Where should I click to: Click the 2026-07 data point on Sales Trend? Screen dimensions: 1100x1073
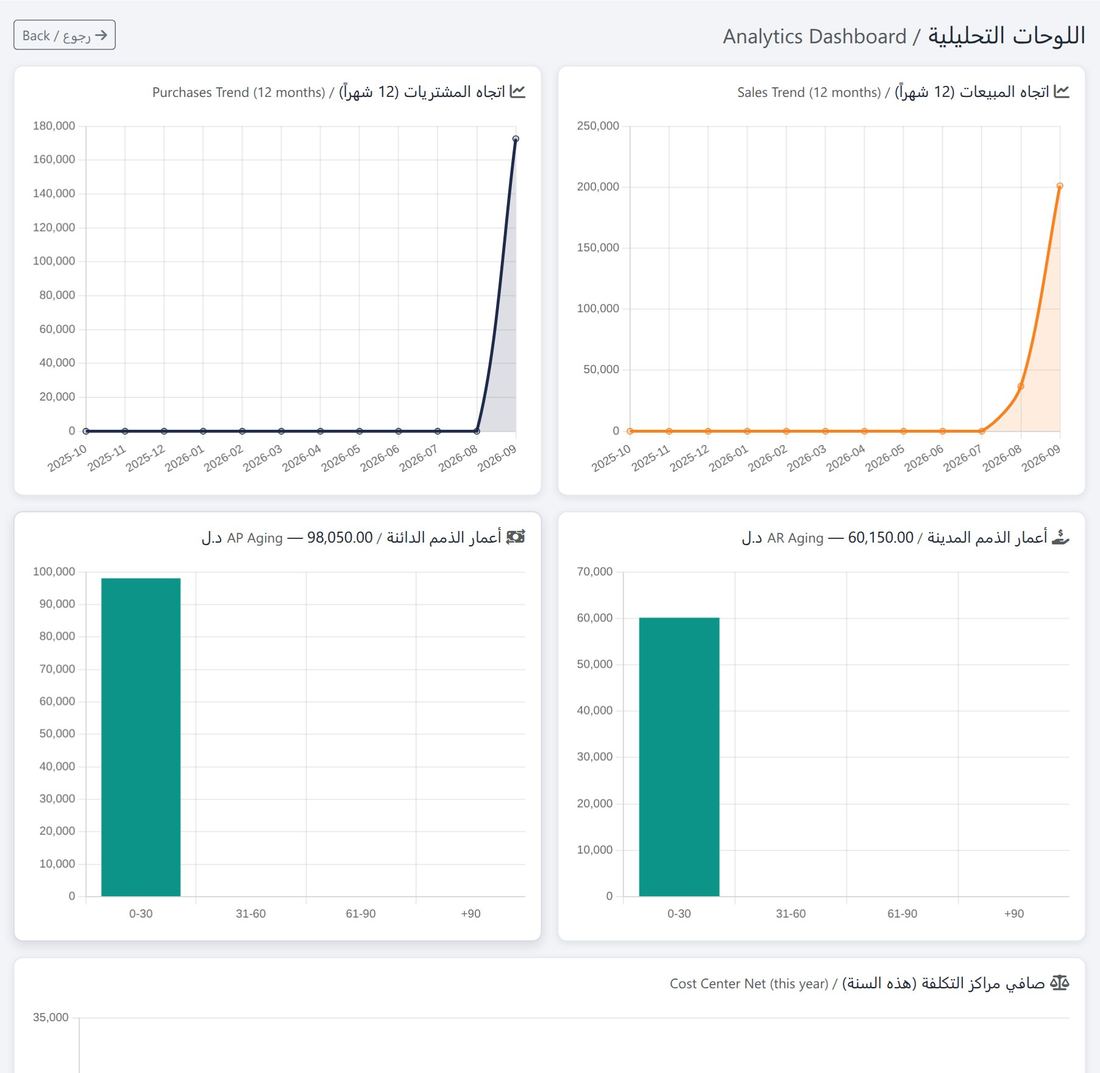pos(982,431)
